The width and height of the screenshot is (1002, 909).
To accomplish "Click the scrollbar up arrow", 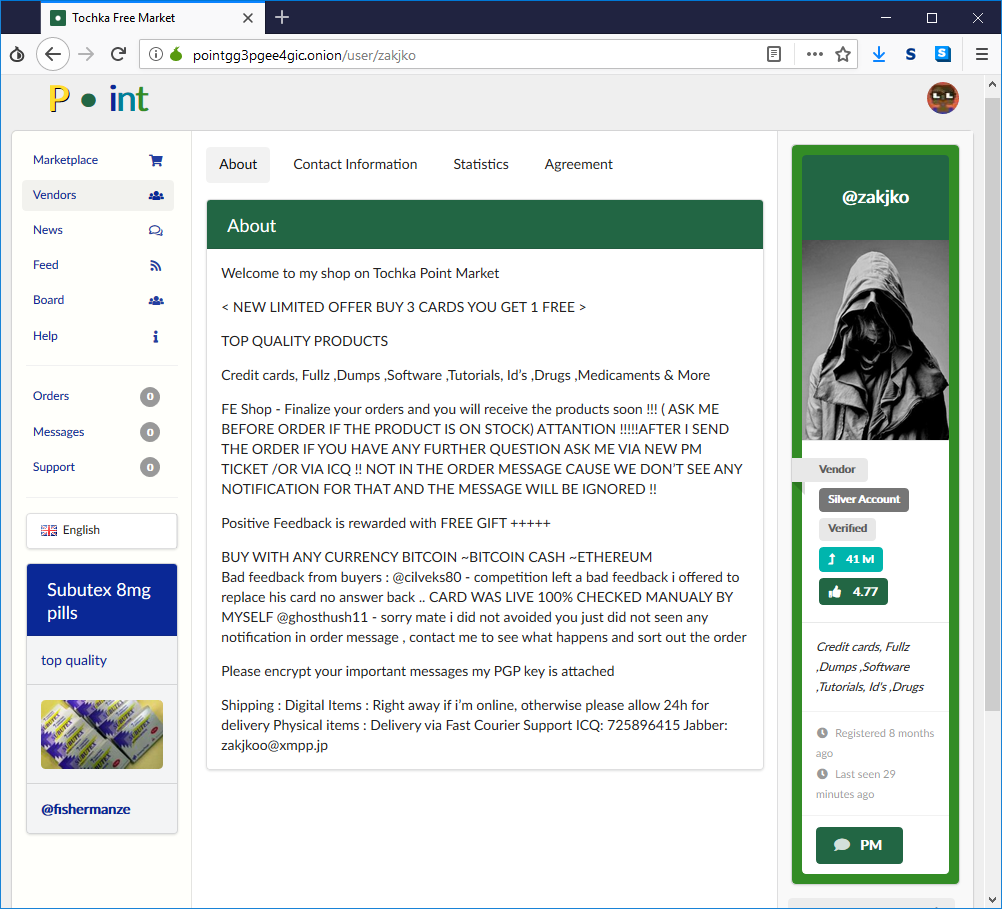I will (x=992, y=84).
